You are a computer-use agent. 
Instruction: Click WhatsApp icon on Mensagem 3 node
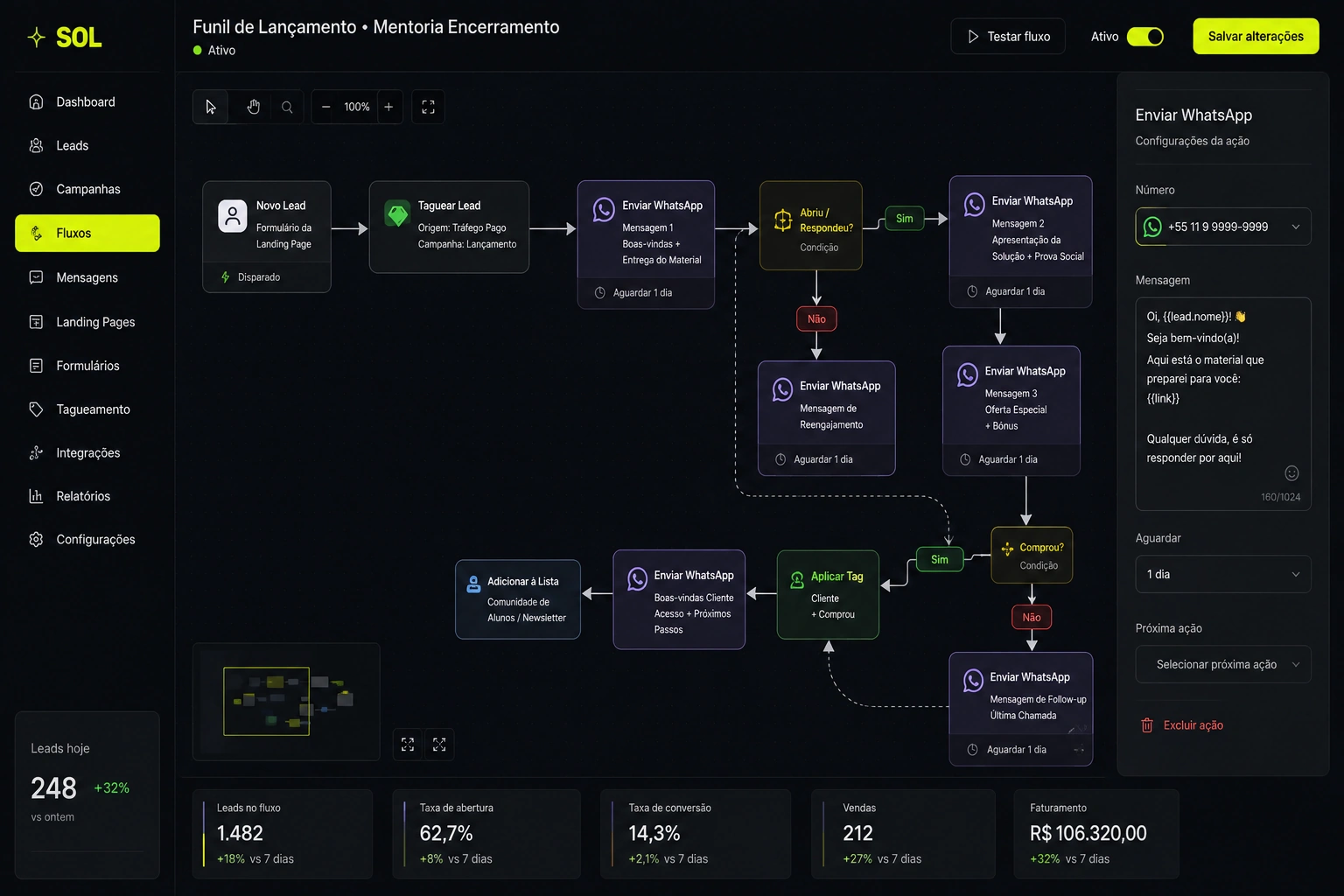pyautogui.click(x=967, y=374)
